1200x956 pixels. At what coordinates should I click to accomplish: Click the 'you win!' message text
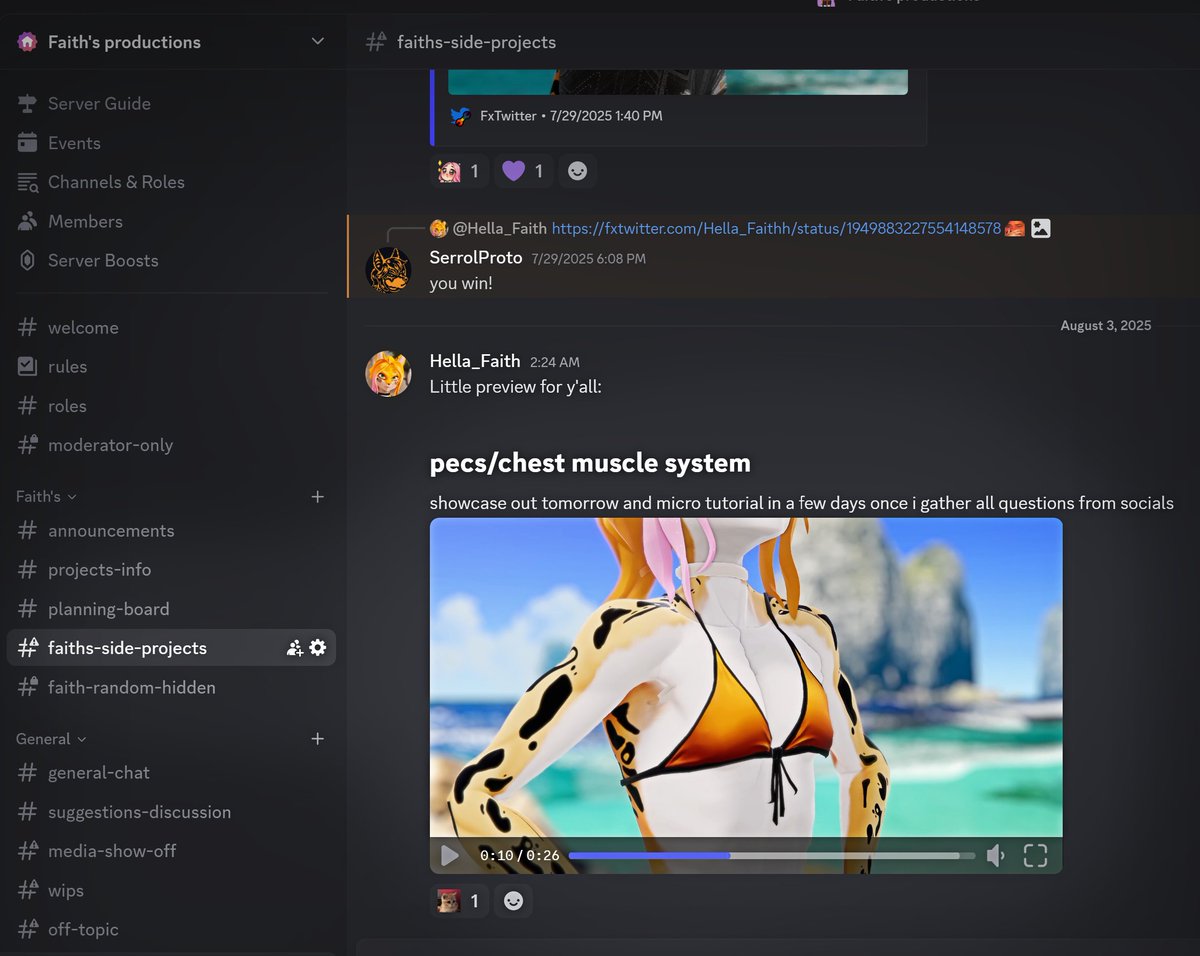(x=461, y=283)
